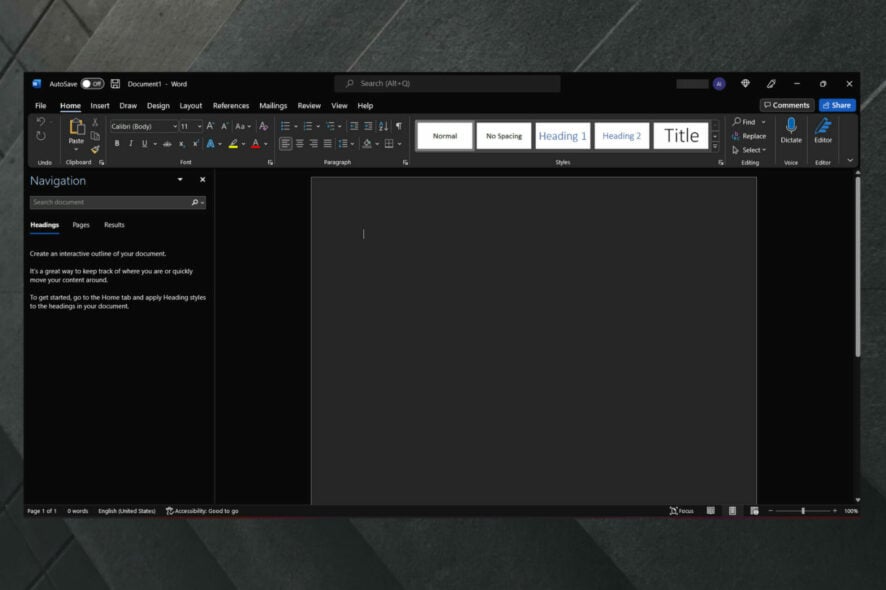Click the red font color button
Viewport: 886px width, 590px height.
click(256, 144)
